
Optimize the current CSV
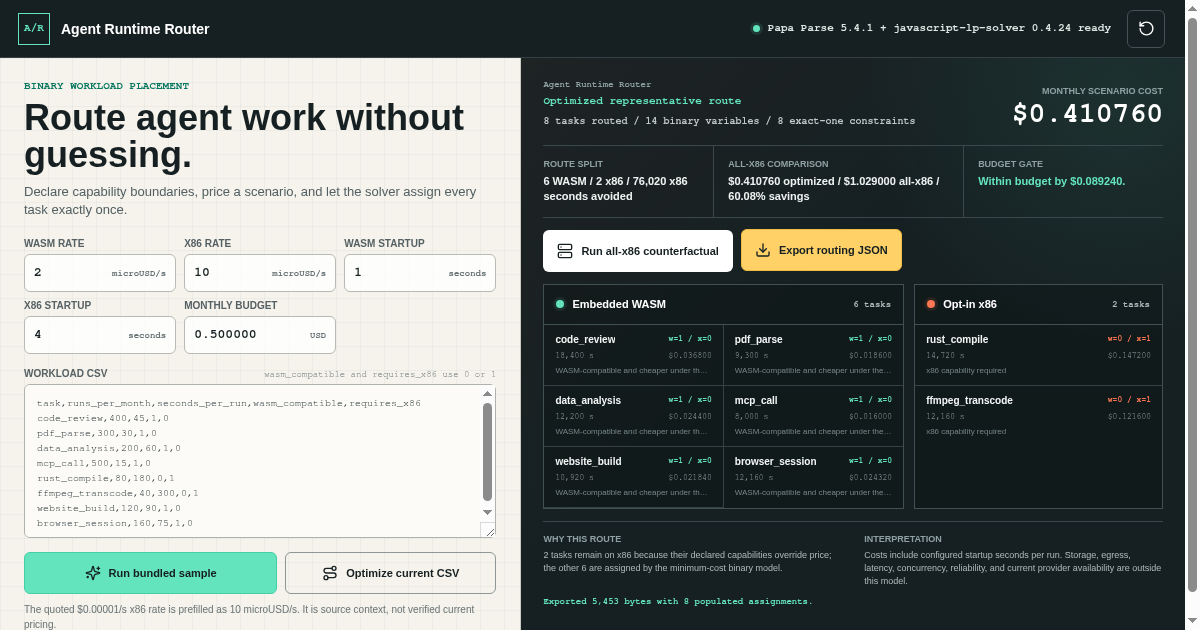pos(390,573)
